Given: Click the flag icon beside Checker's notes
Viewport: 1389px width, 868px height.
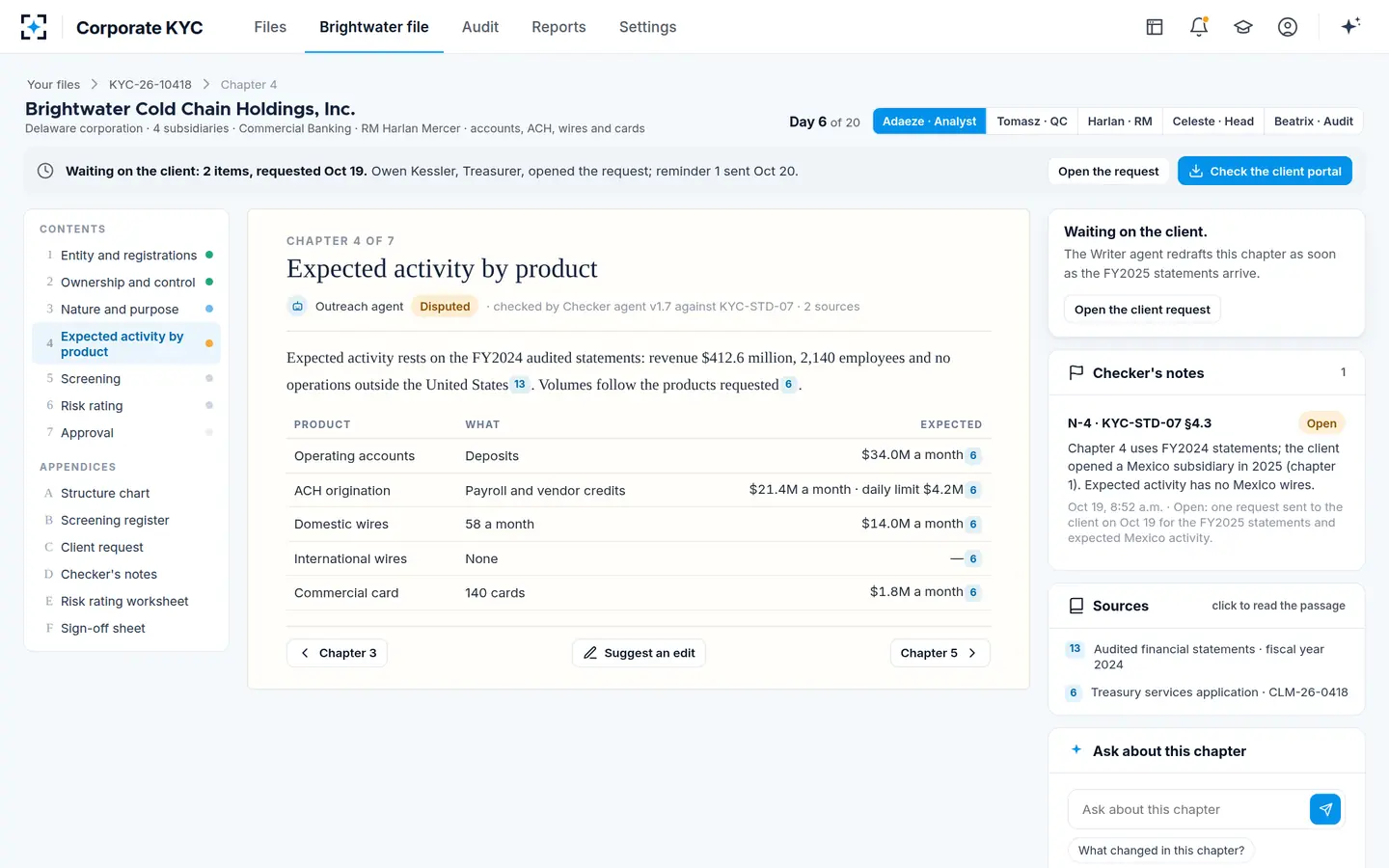Looking at the screenshot, I should pyautogui.click(x=1076, y=373).
